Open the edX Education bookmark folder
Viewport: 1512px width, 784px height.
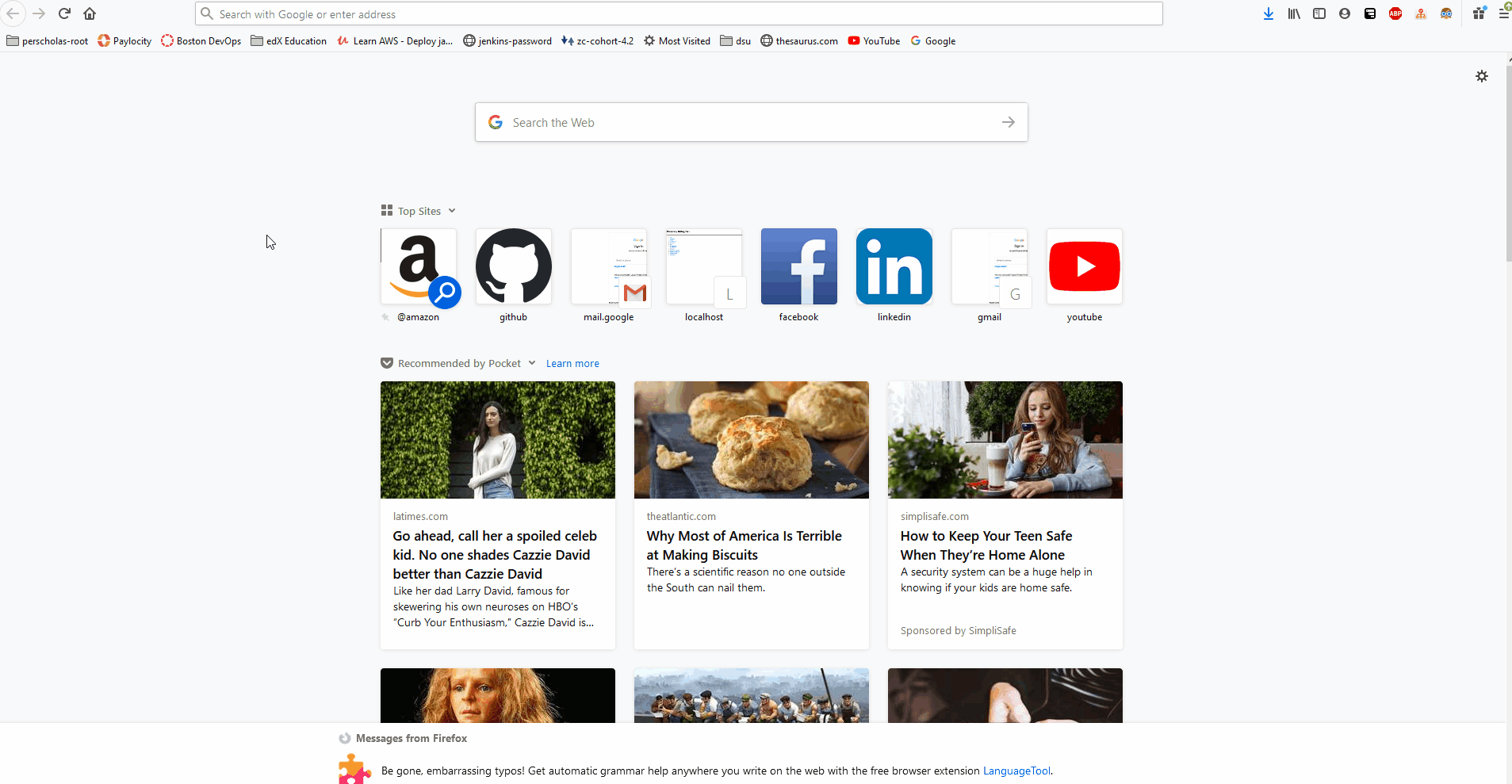[289, 41]
